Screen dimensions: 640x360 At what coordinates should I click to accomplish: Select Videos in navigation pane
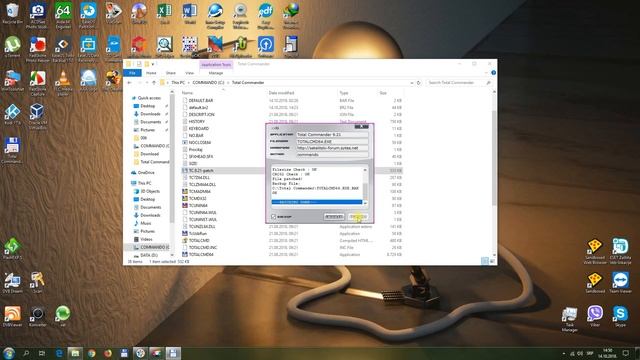click(x=146, y=239)
